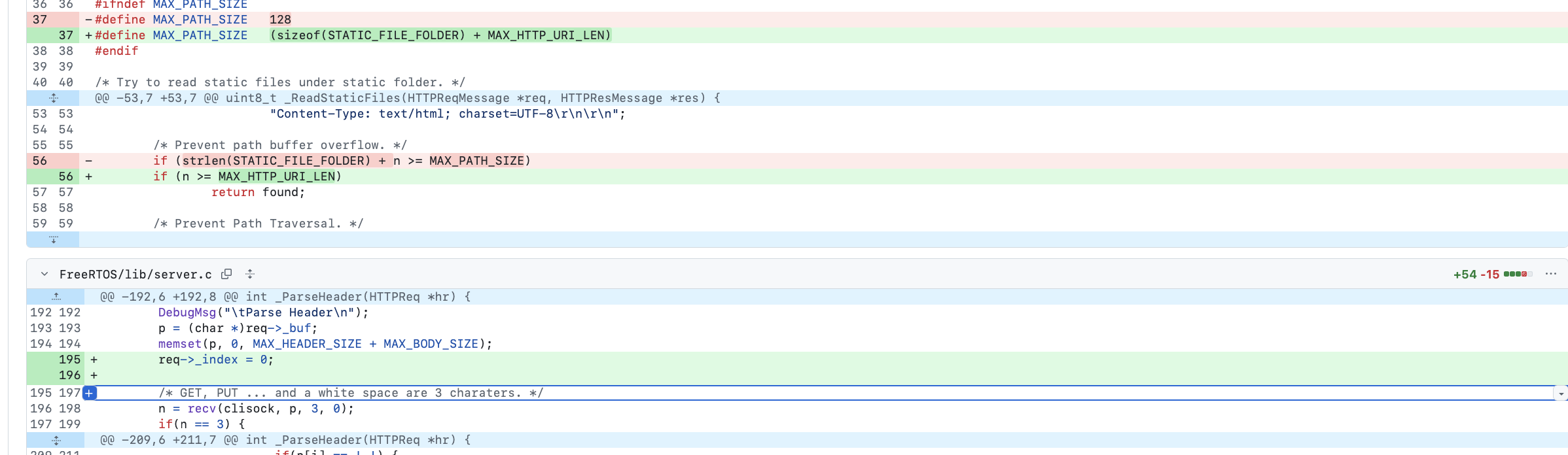The image size is (1568, 455).
Task: Click the removed strlen(STATIC_FILE_FOLDER) code line
Action: point(340,161)
